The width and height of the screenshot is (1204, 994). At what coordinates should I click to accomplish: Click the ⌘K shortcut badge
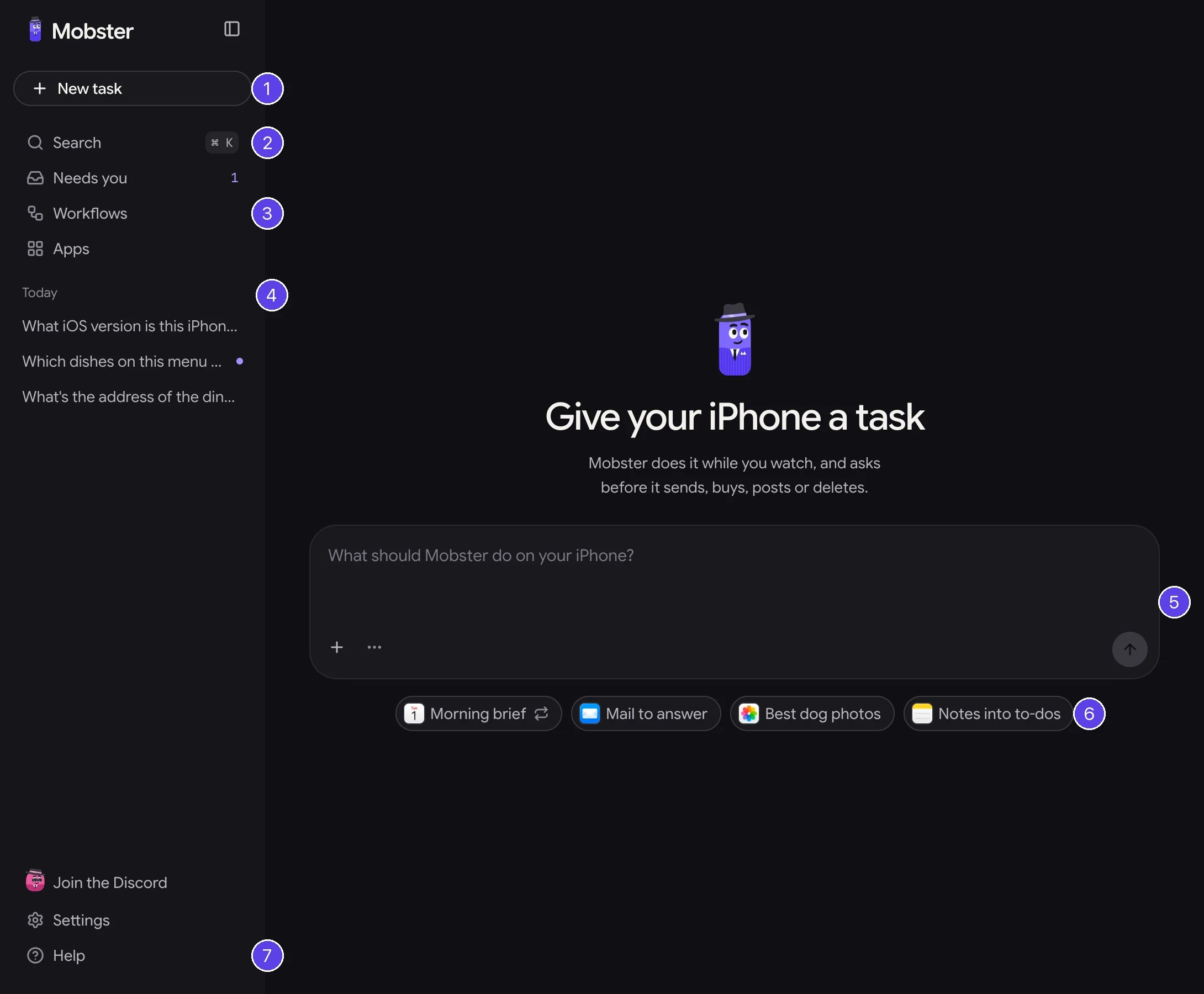(x=221, y=142)
